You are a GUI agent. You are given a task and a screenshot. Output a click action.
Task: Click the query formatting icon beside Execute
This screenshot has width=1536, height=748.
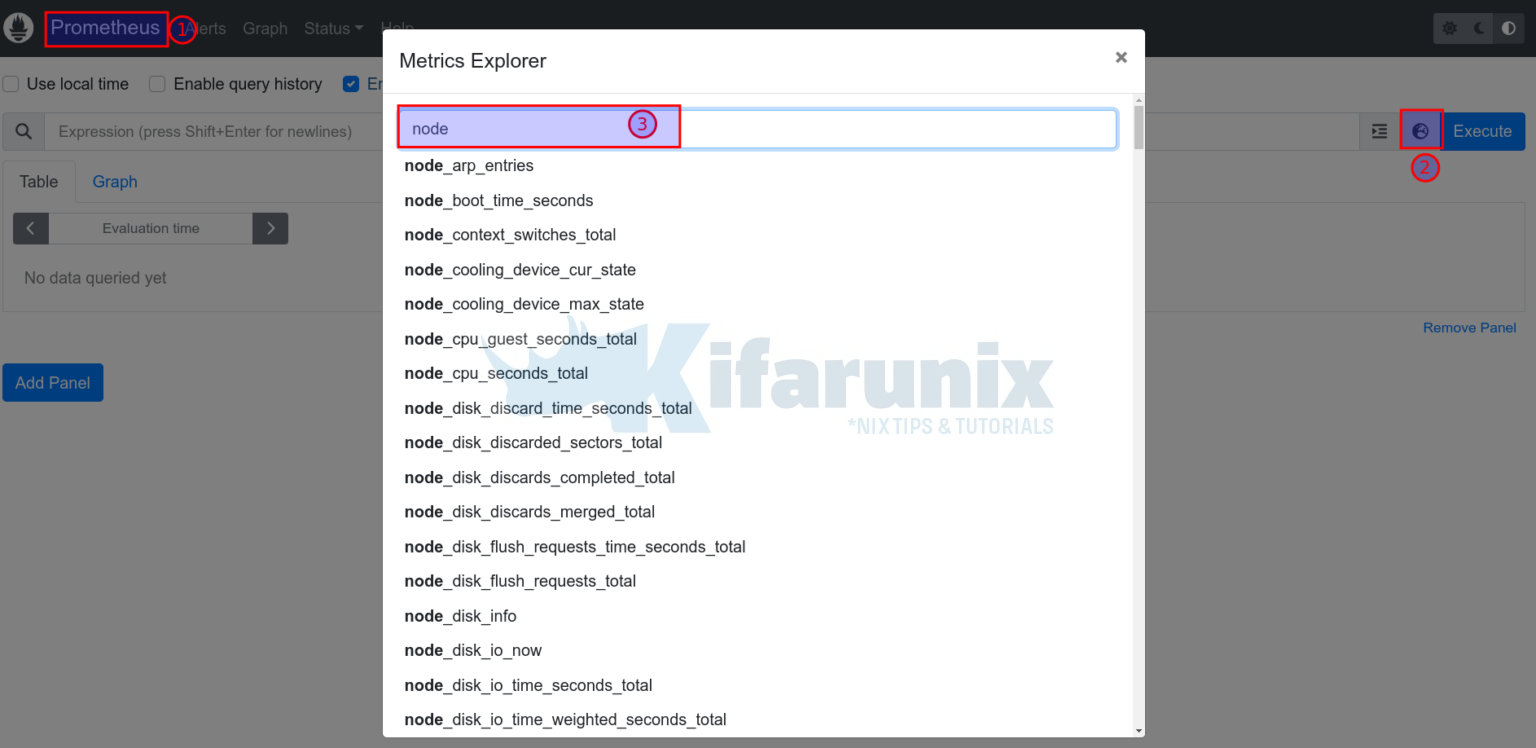coord(1379,131)
